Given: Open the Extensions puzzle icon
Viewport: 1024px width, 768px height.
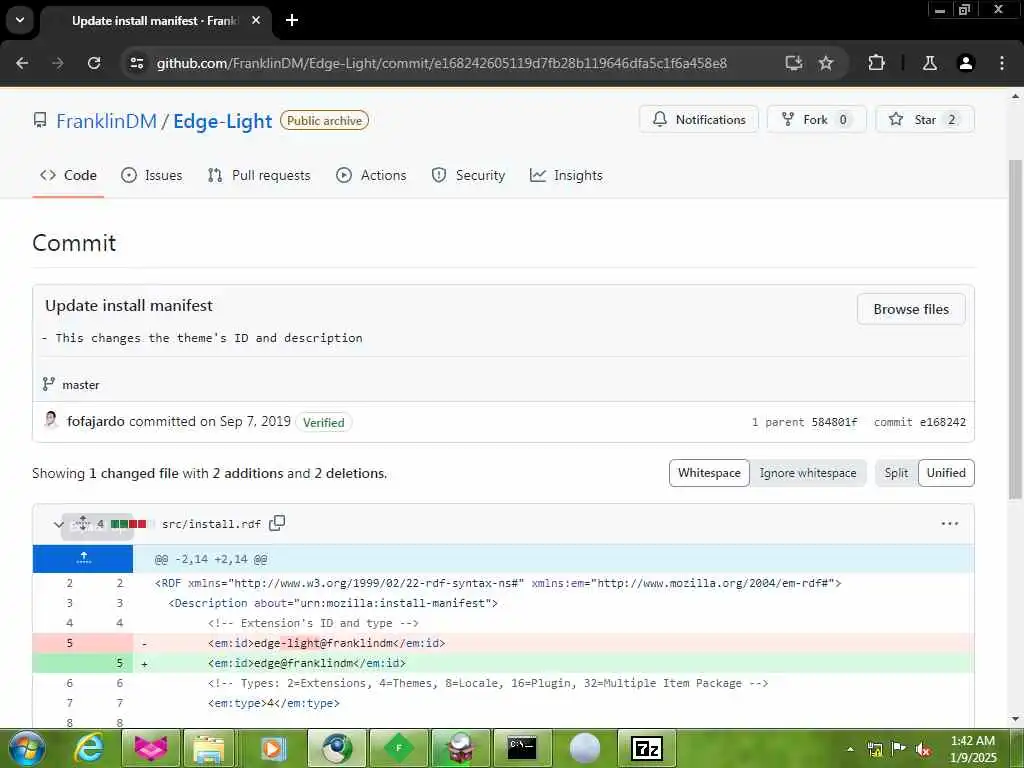Looking at the screenshot, I should [876, 63].
